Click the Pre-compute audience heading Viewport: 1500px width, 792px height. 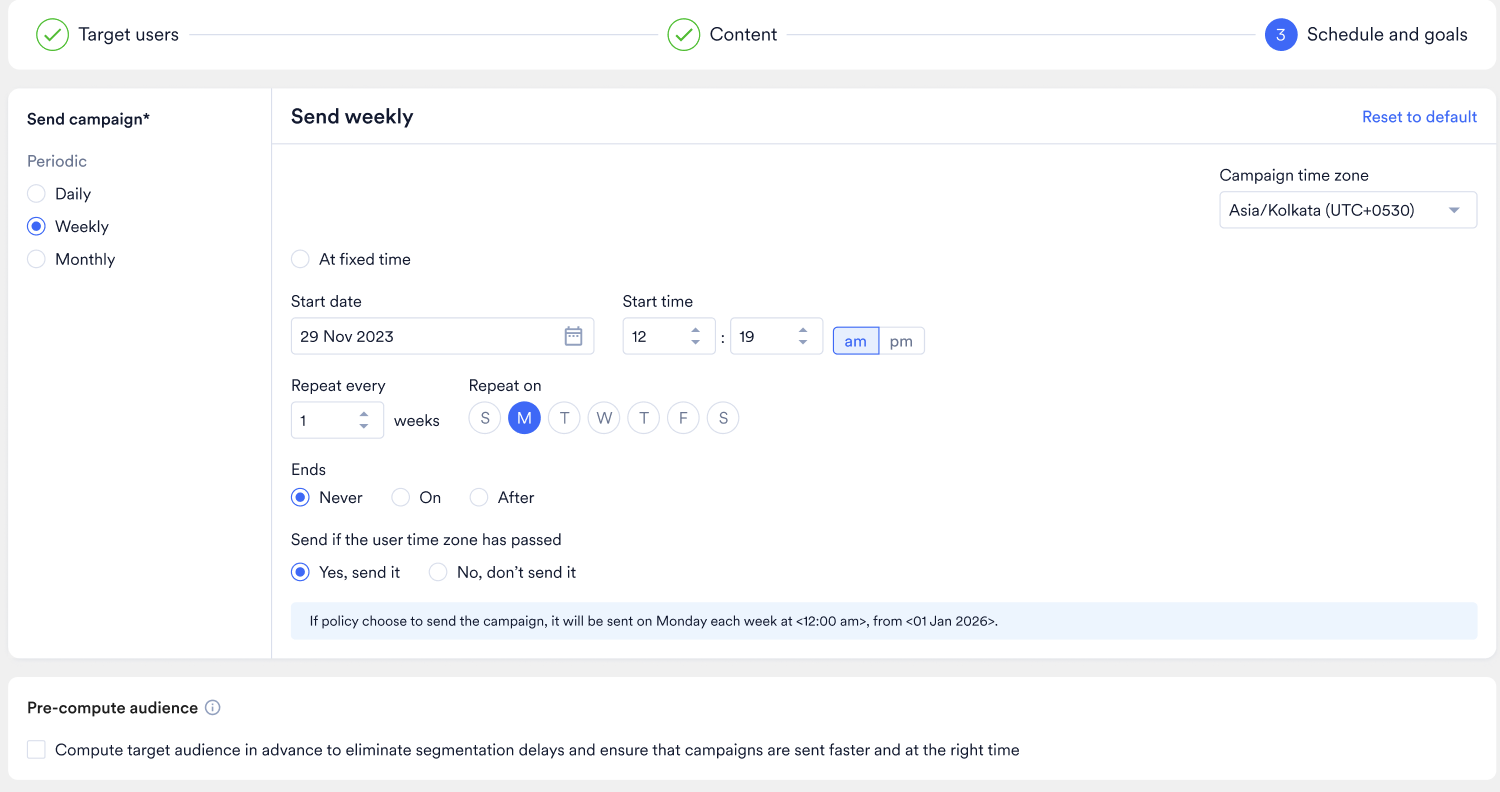click(112, 708)
